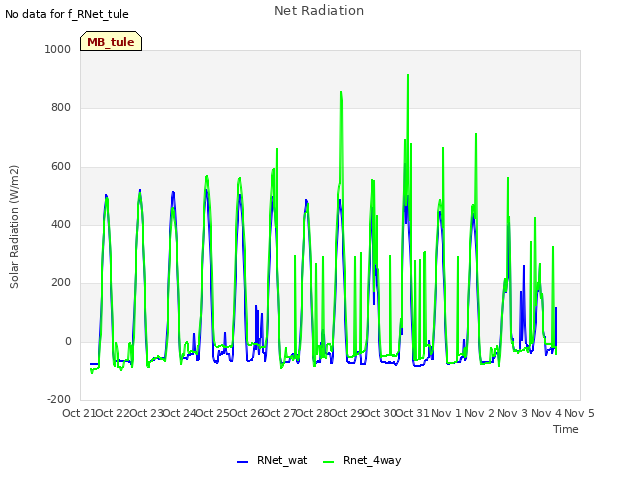Toggle the Rnet_4way legend entry
640x480 pixels.
point(362,461)
